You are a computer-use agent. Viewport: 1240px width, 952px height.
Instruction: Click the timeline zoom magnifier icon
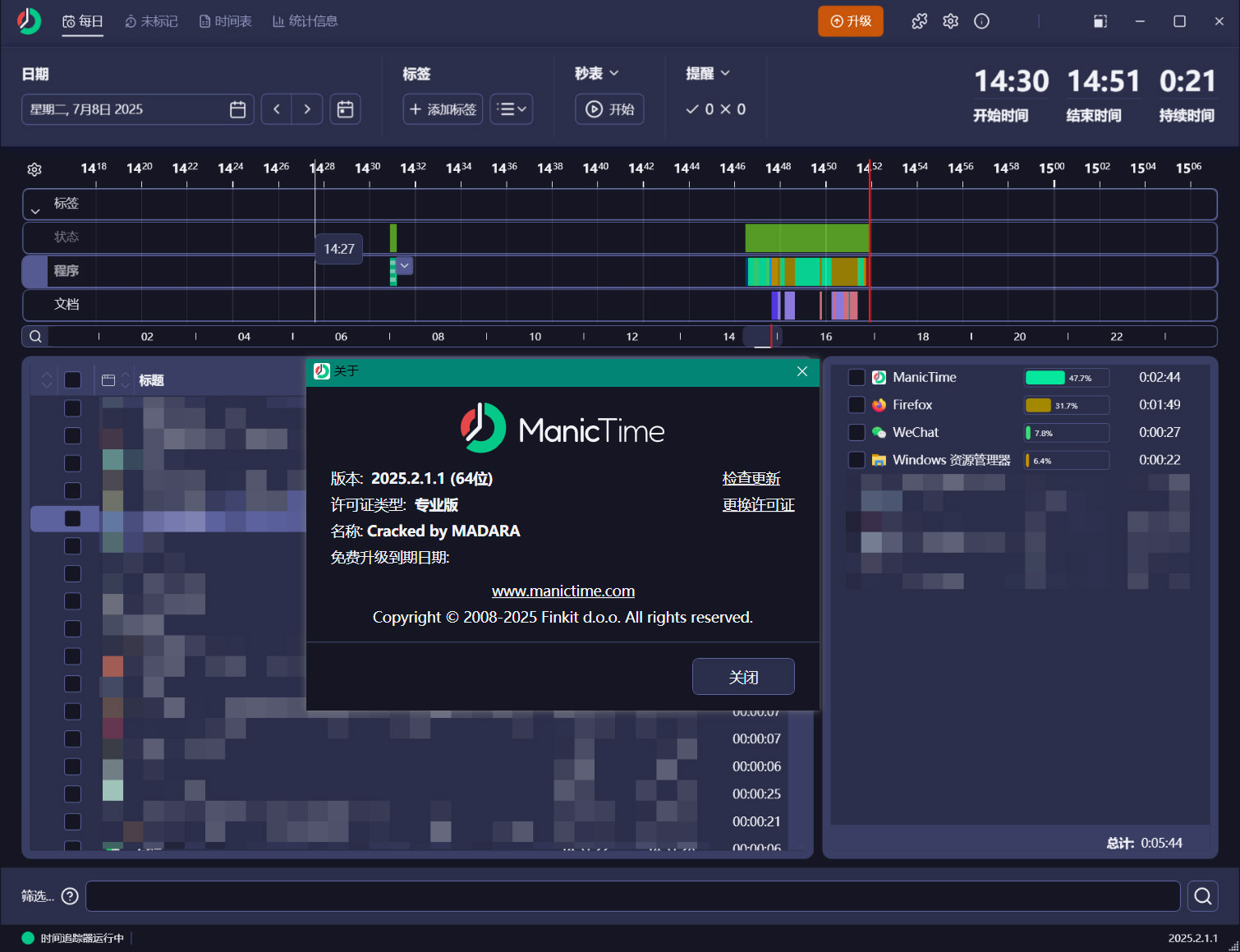tap(35, 336)
